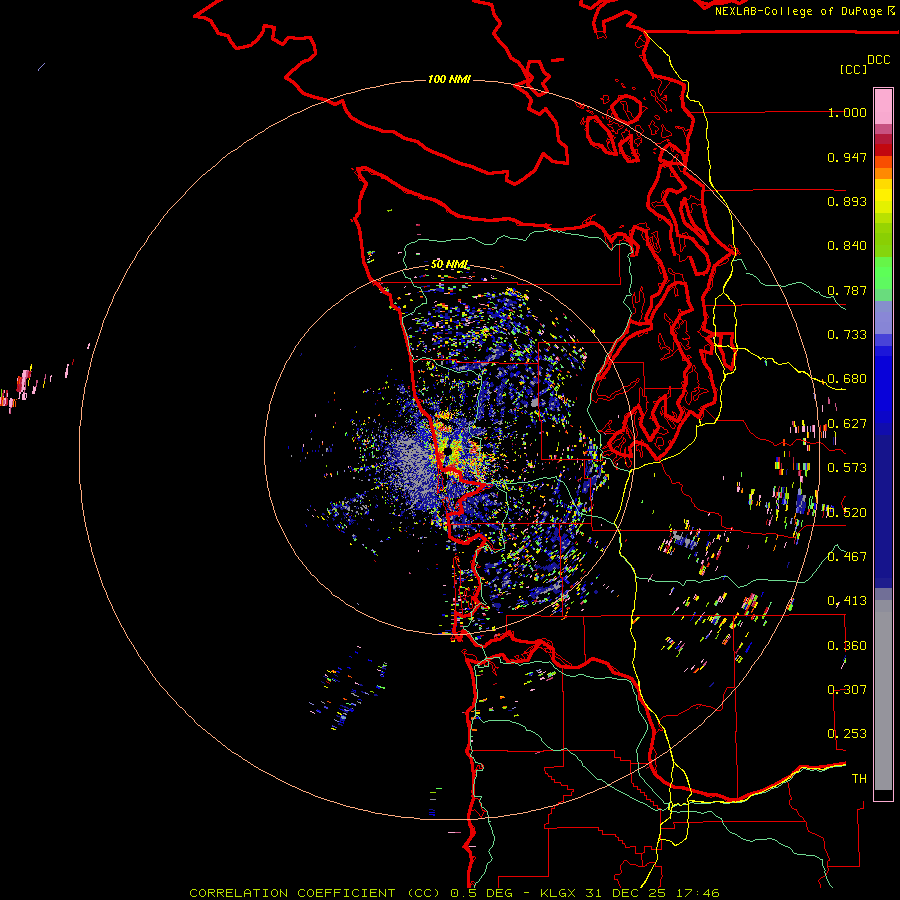Click the red segment of the color bar
This screenshot has width=900, height=900.
[x=883, y=150]
